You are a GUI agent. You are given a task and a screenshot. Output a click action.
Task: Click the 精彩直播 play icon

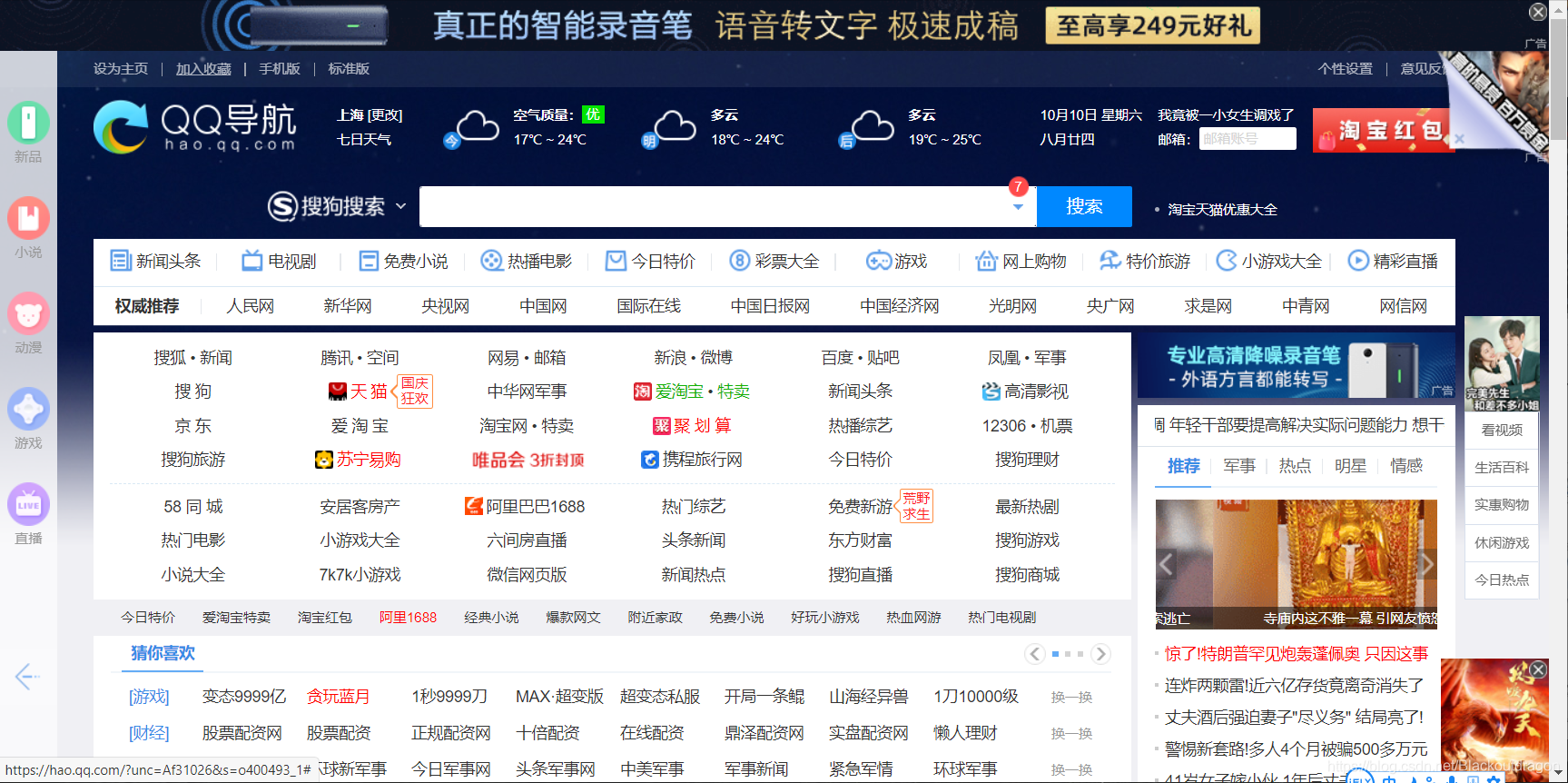1358,261
